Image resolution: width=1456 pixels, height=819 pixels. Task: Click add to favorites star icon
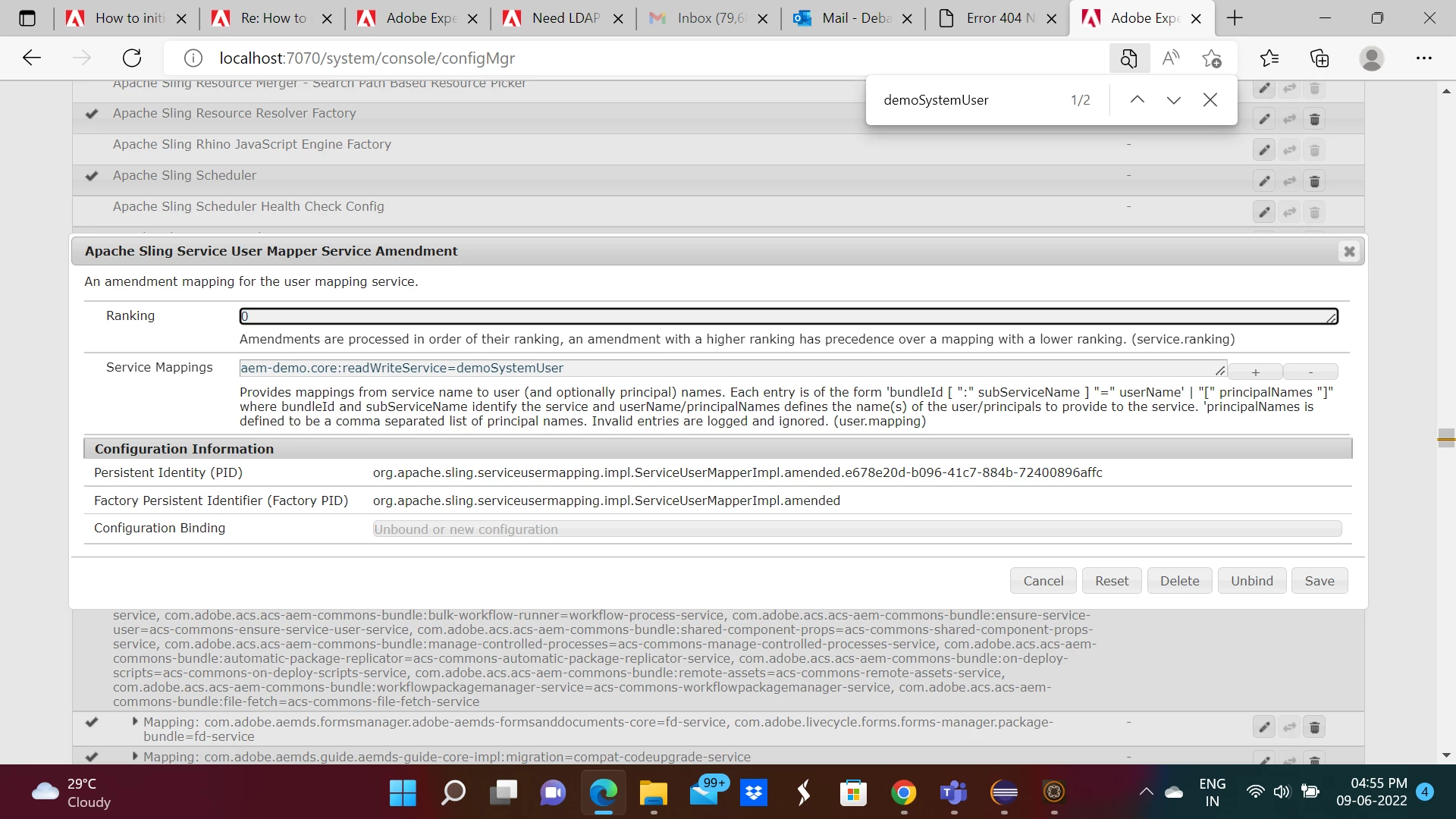point(1211,58)
